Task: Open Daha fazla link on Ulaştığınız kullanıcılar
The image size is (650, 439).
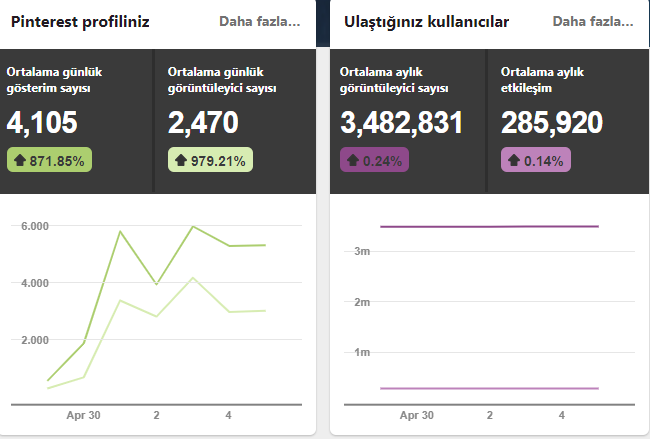Action: point(593,22)
